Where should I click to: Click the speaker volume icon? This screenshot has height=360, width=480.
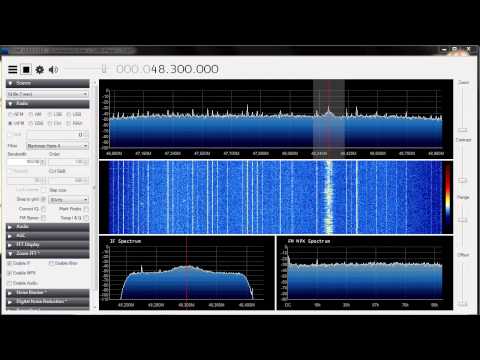[53, 69]
